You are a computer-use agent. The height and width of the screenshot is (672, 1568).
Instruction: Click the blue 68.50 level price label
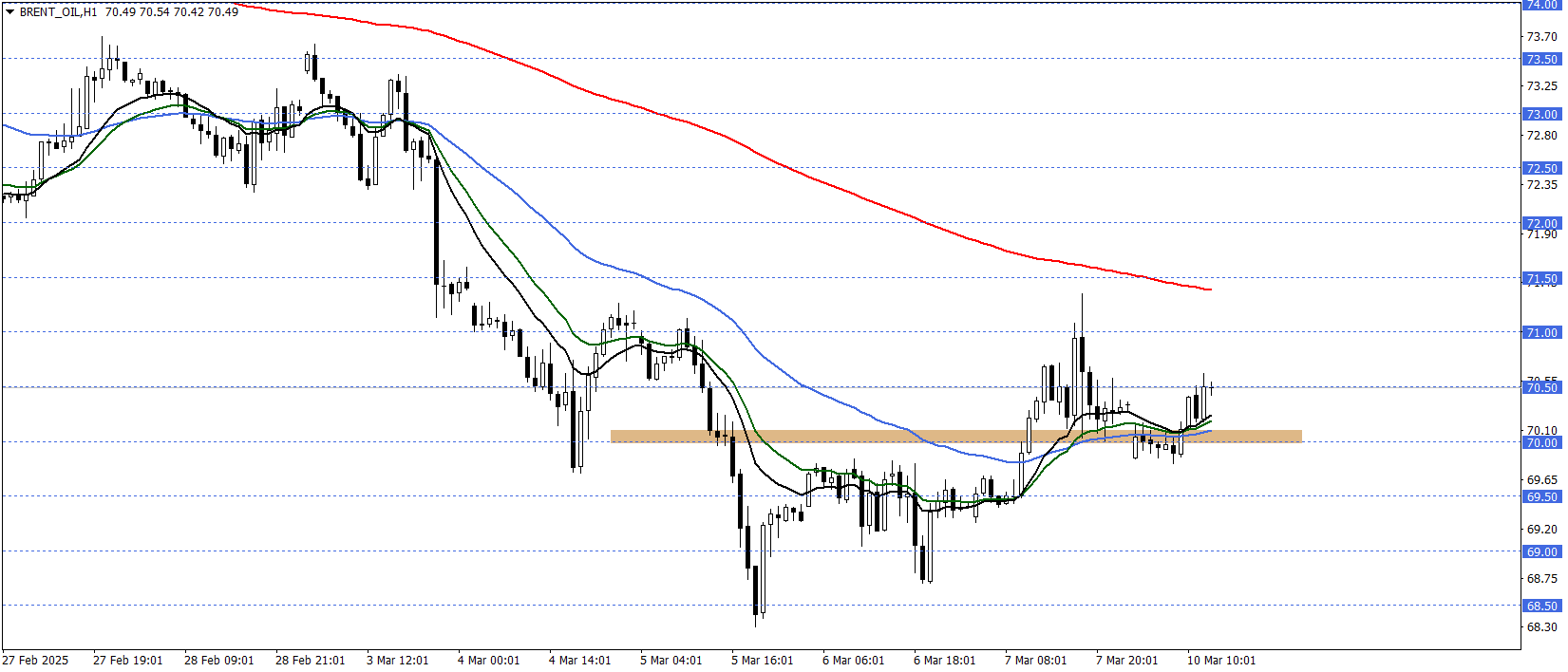[x=1541, y=606]
